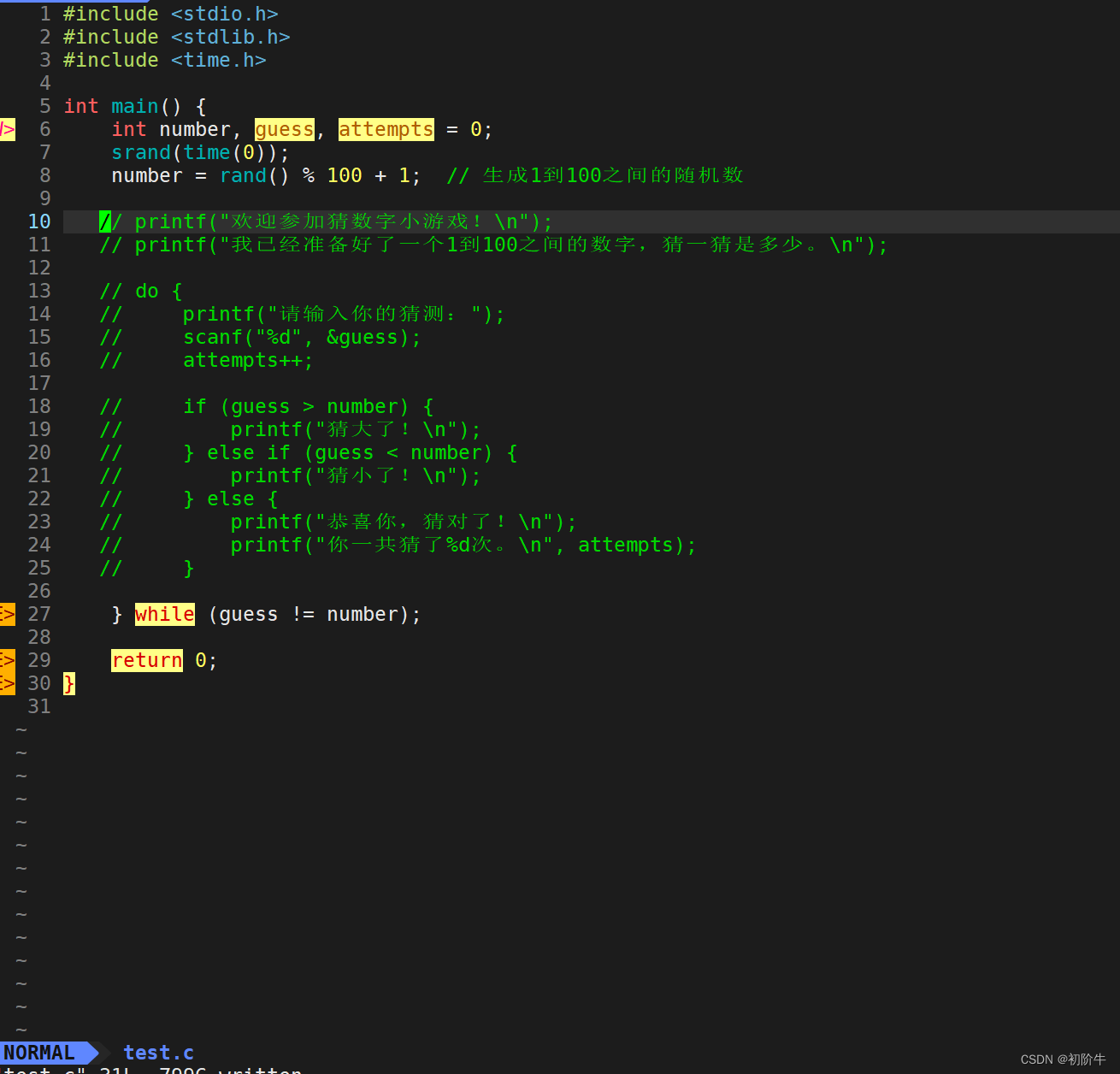
Task: Click 'else if (guess < number)' on line 20
Action: (350, 453)
